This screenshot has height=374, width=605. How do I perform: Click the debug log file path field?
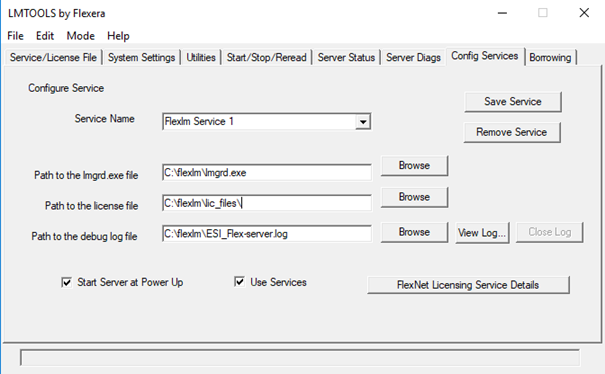click(x=267, y=234)
